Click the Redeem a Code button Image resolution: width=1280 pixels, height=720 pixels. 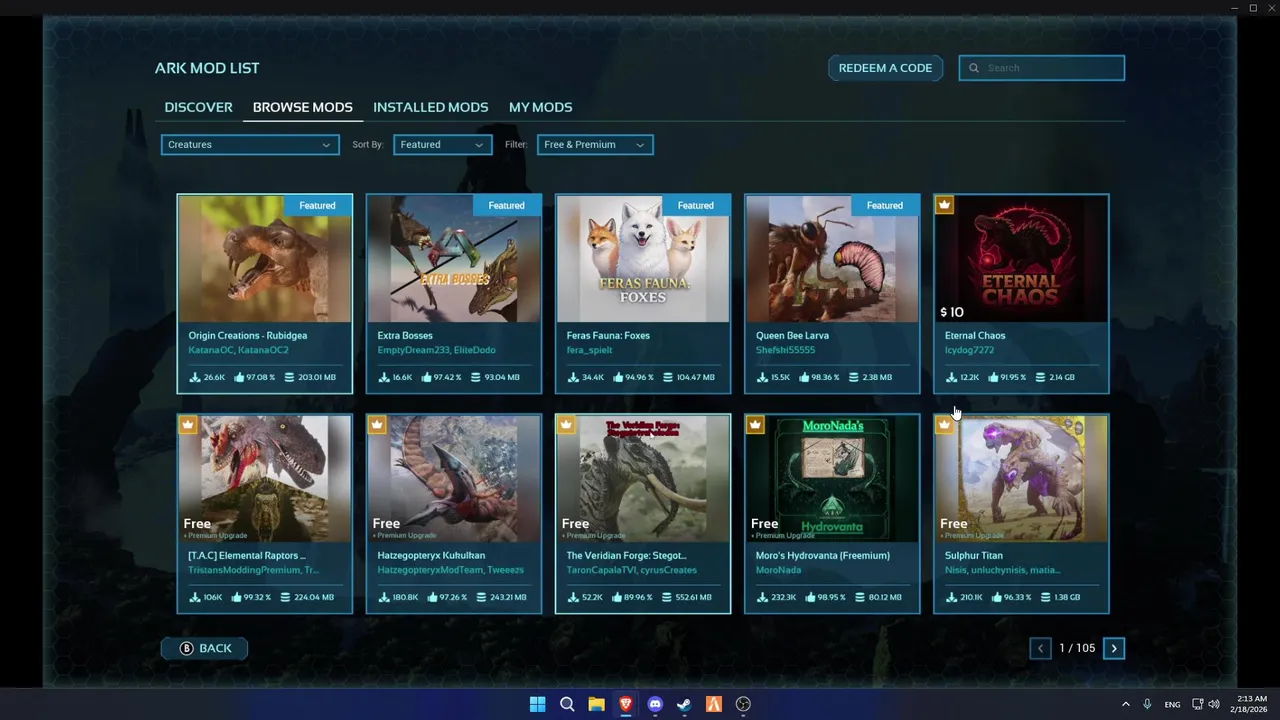tap(885, 68)
